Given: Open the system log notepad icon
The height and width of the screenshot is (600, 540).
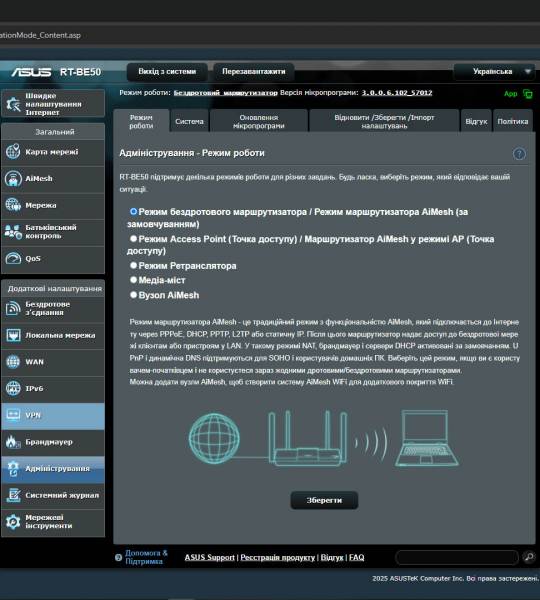Looking at the screenshot, I should (x=13, y=495).
